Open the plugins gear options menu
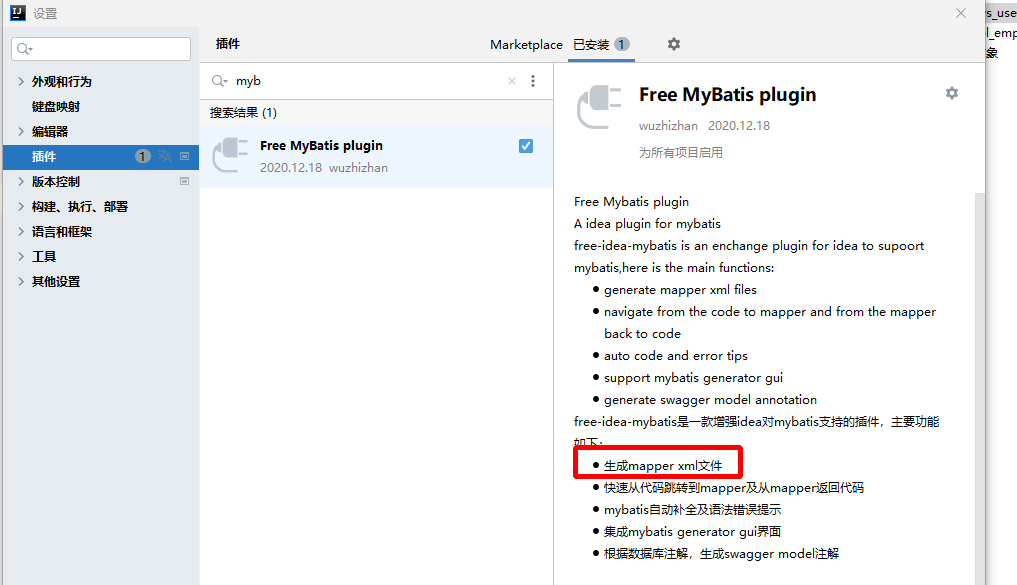This screenshot has height=585, width=1017. click(674, 44)
